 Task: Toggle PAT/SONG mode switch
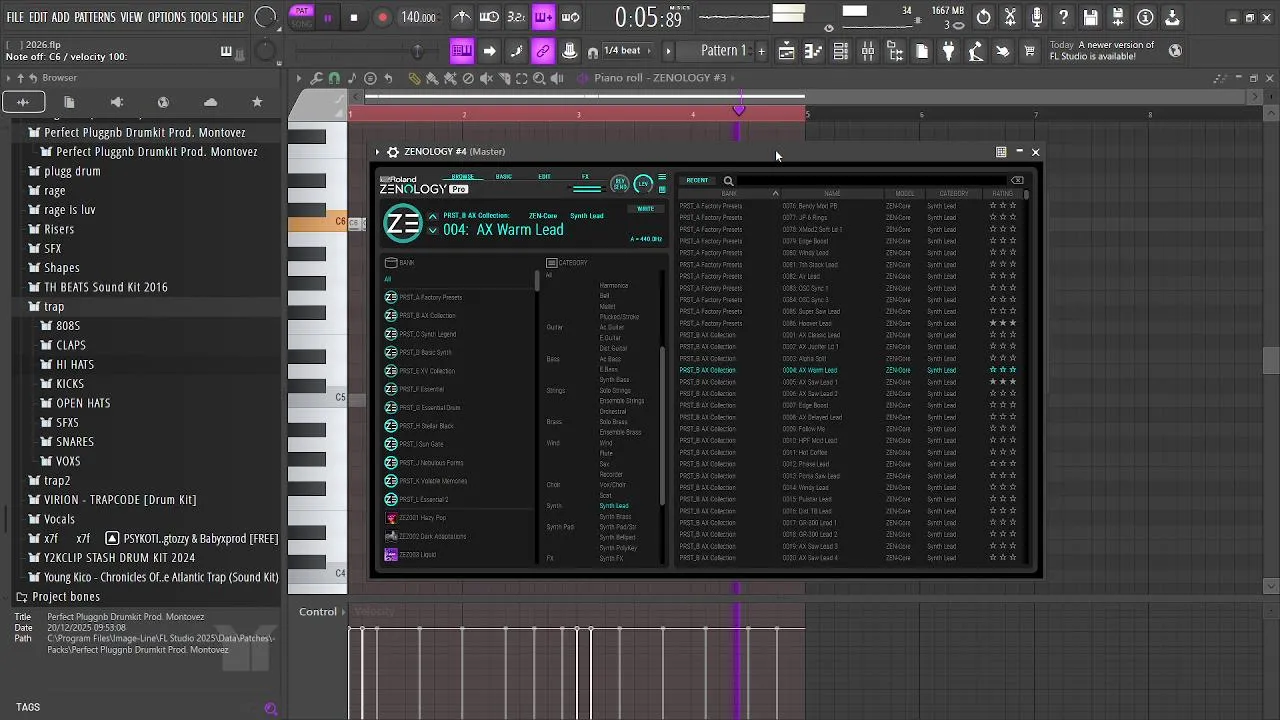(302, 17)
